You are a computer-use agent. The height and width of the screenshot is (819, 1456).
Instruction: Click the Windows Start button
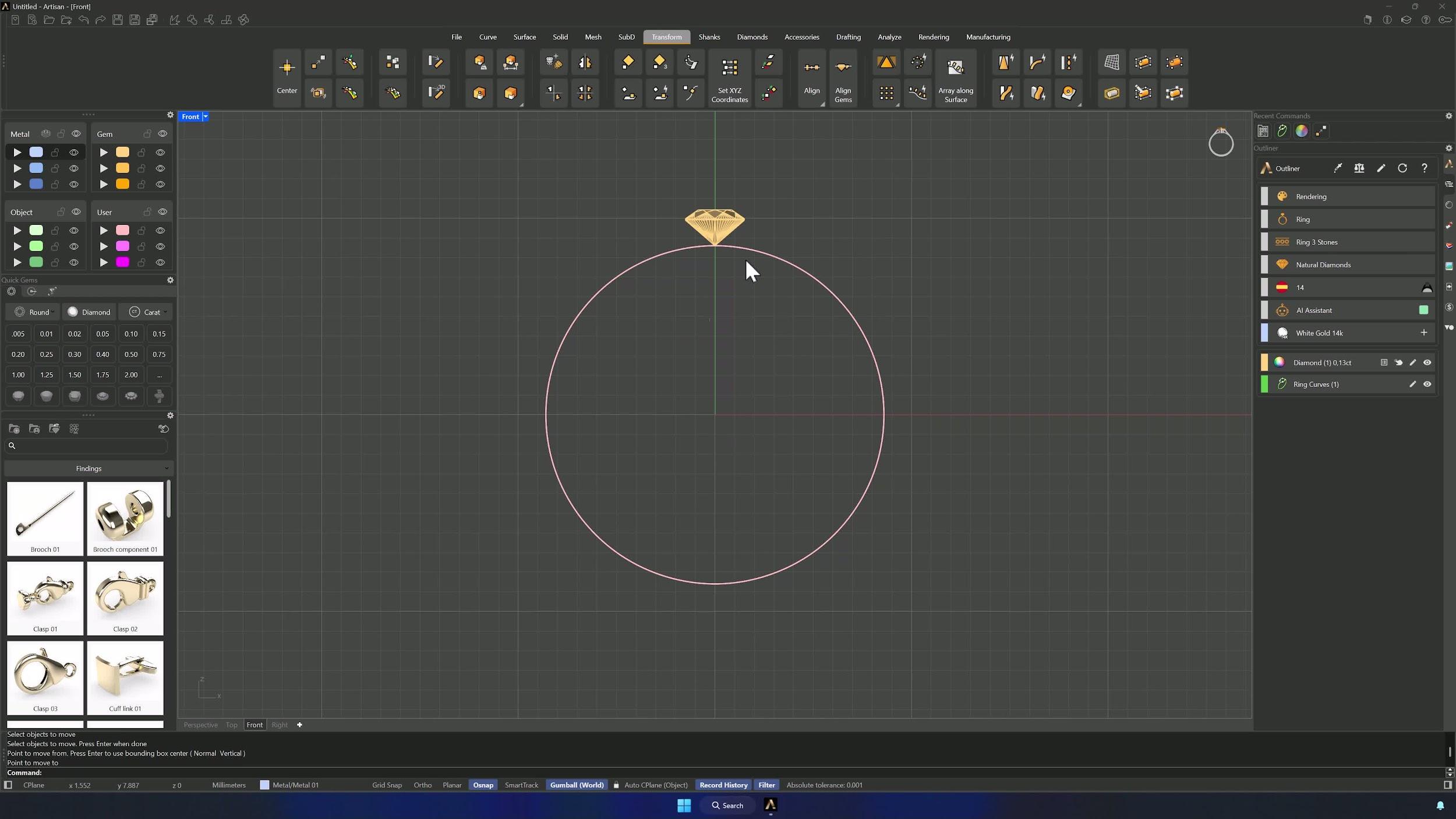coord(684,805)
